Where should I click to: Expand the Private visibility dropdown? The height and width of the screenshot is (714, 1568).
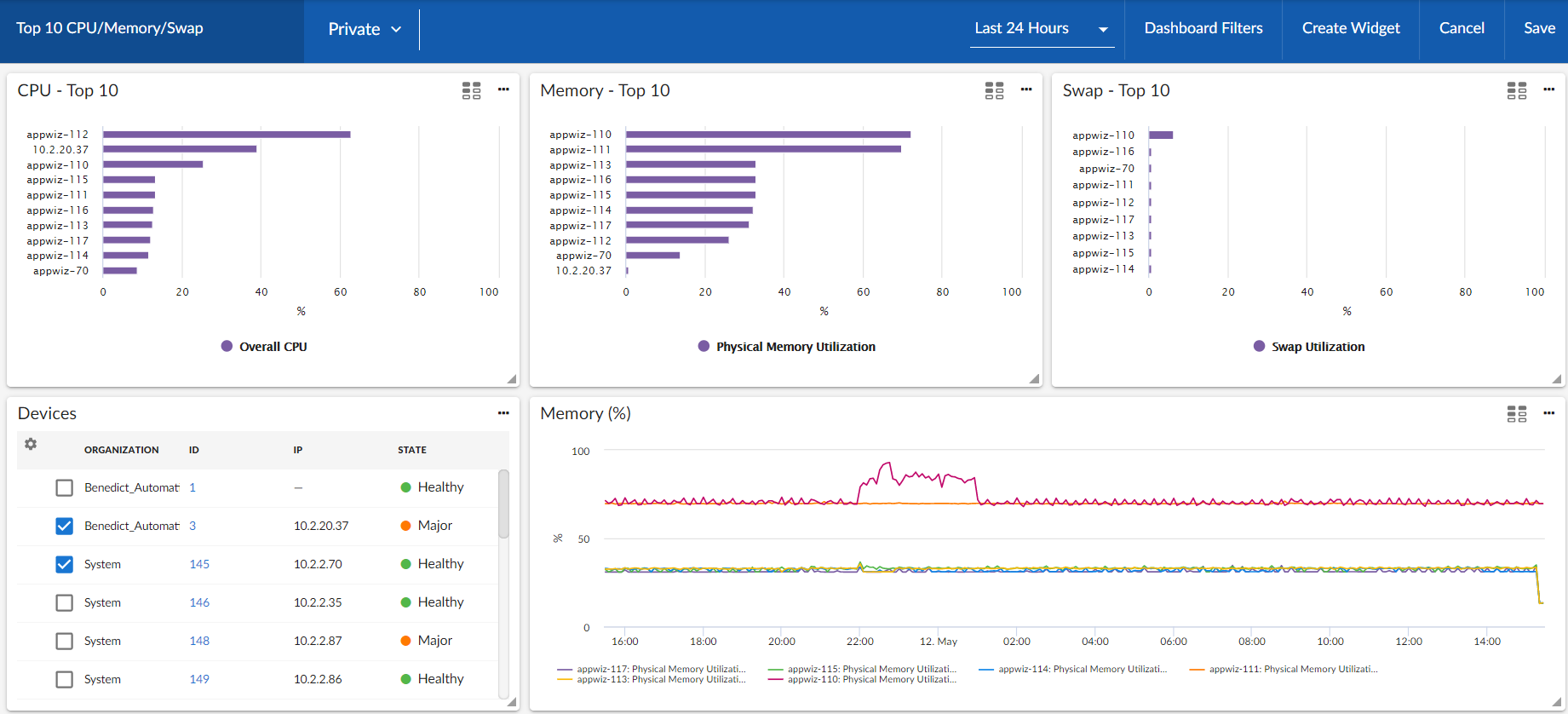(364, 29)
